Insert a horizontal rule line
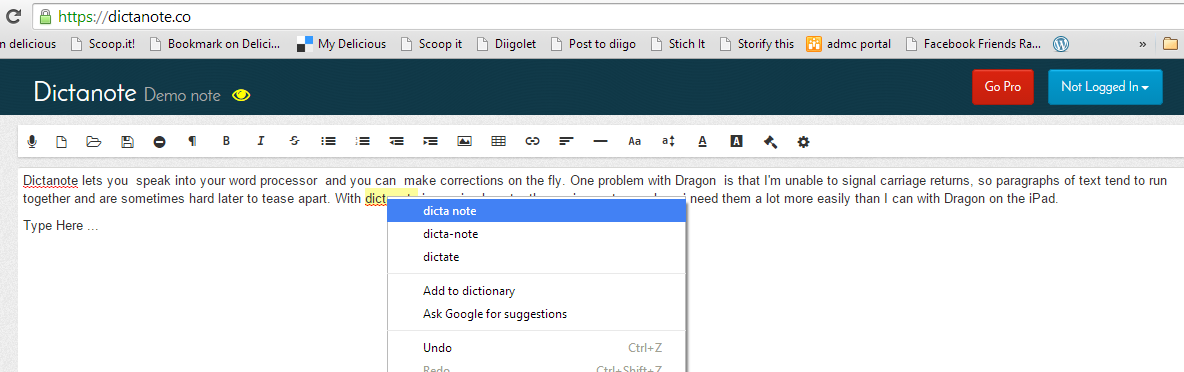This screenshot has height=372, width=1184. [600, 141]
